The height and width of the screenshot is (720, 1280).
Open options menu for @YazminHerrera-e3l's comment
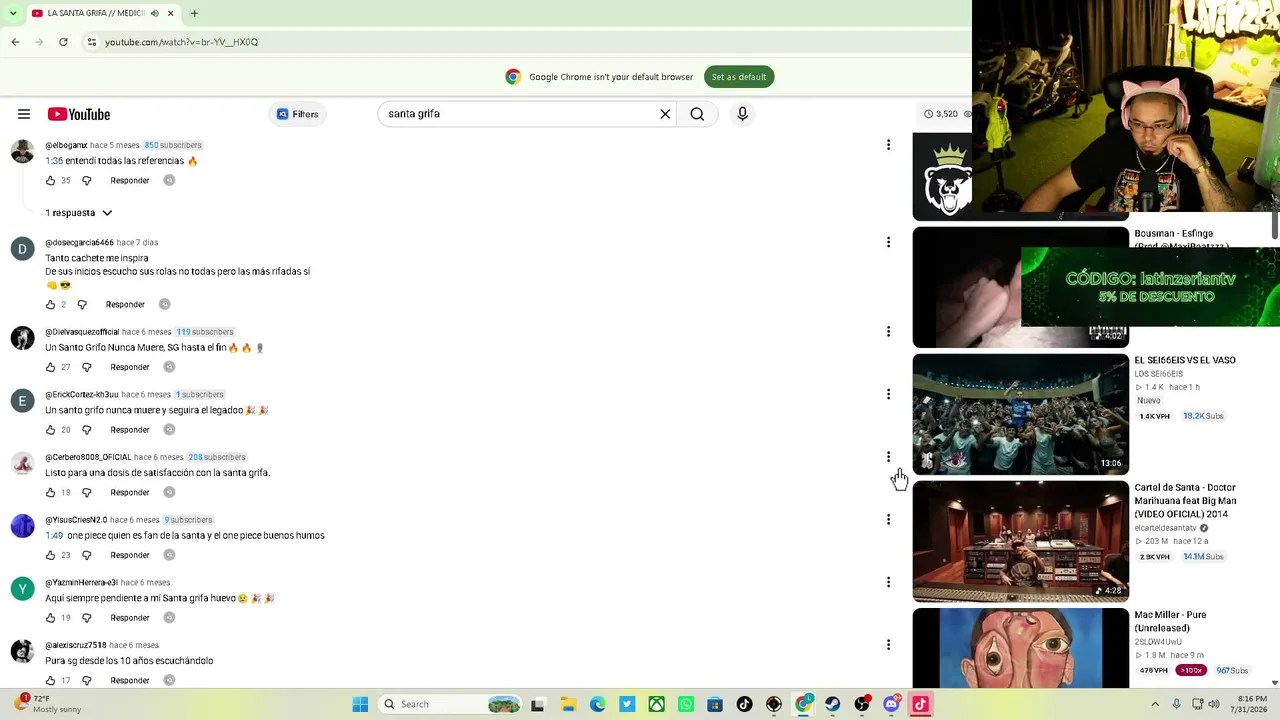coord(888,582)
